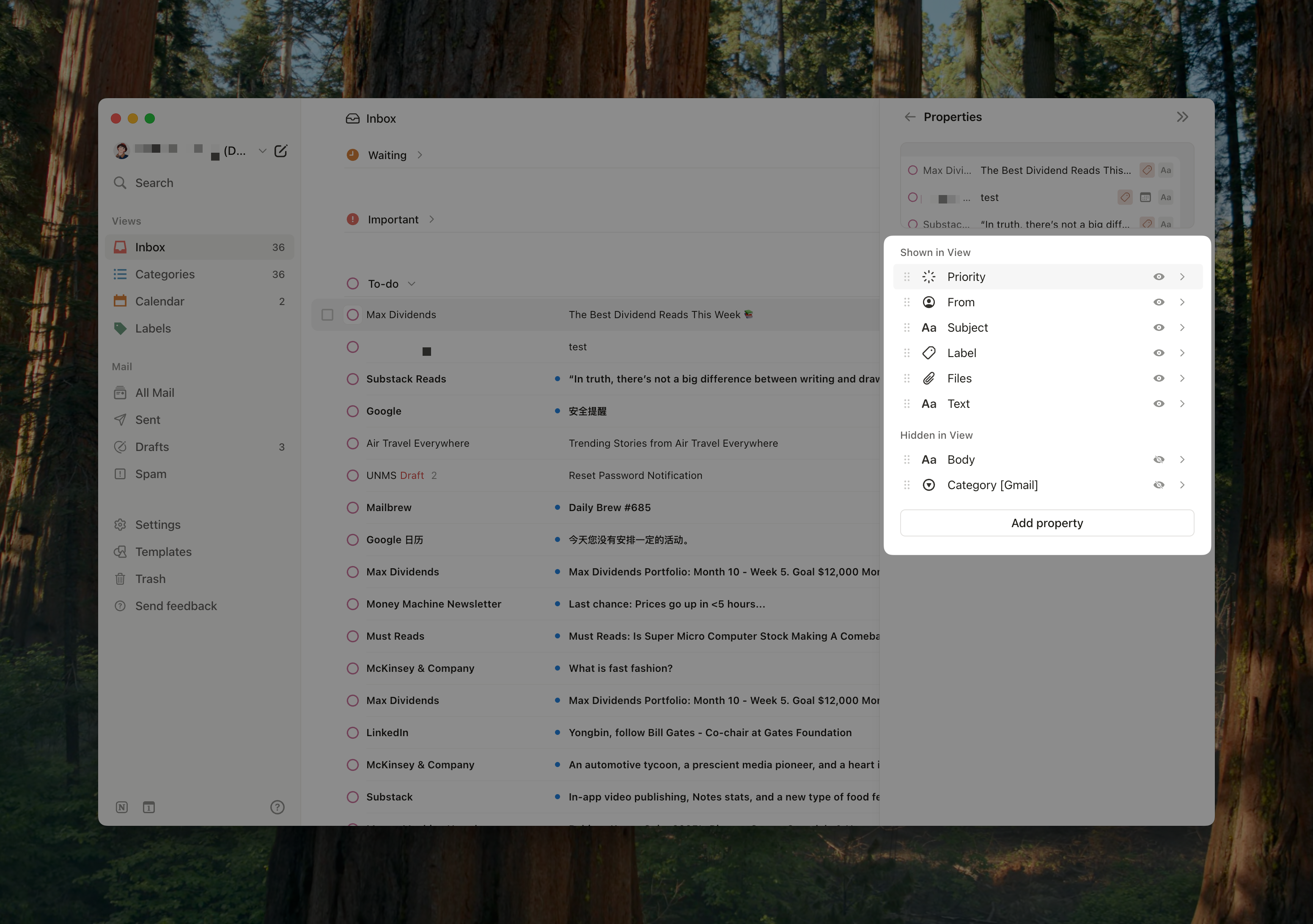This screenshot has height=924, width=1313.
Task: Open account switcher dropdown arrow
Action: tap(263, 151)
